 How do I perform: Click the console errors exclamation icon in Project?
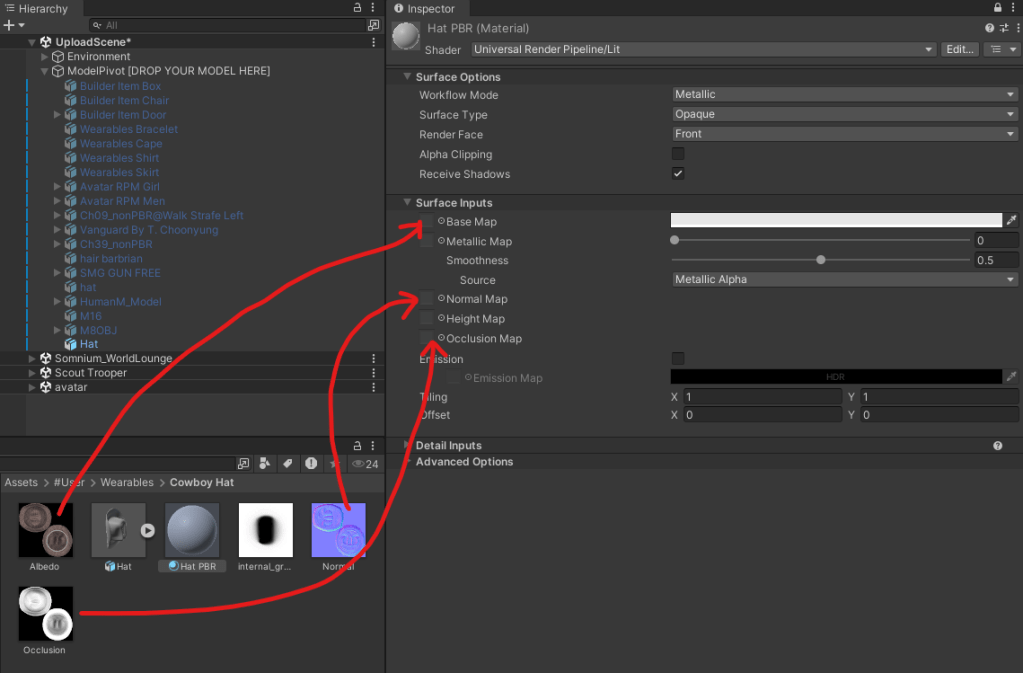(x=311, y=464)
